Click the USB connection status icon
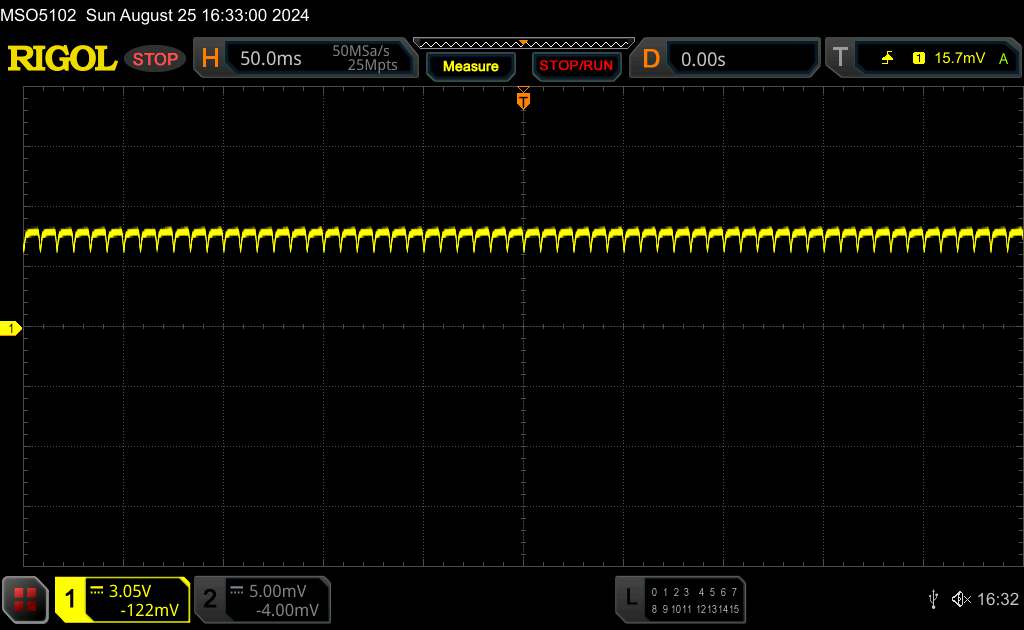The width and height of the screenshot is (1024, 630). pyautogui.click(x=933, y=599)
